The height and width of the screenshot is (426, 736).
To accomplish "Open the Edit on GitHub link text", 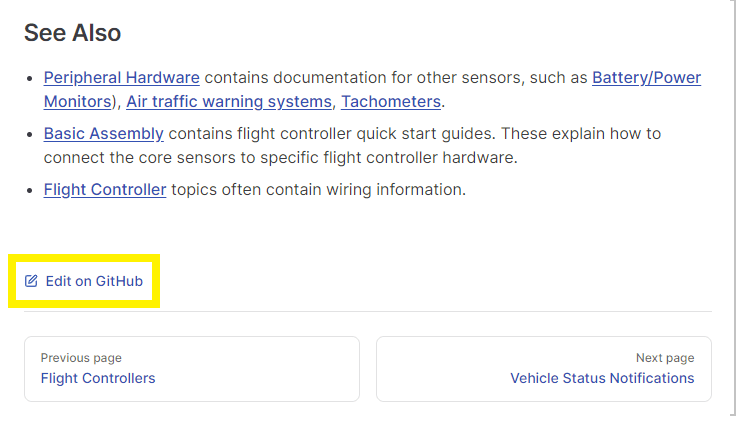I will 94,281.
